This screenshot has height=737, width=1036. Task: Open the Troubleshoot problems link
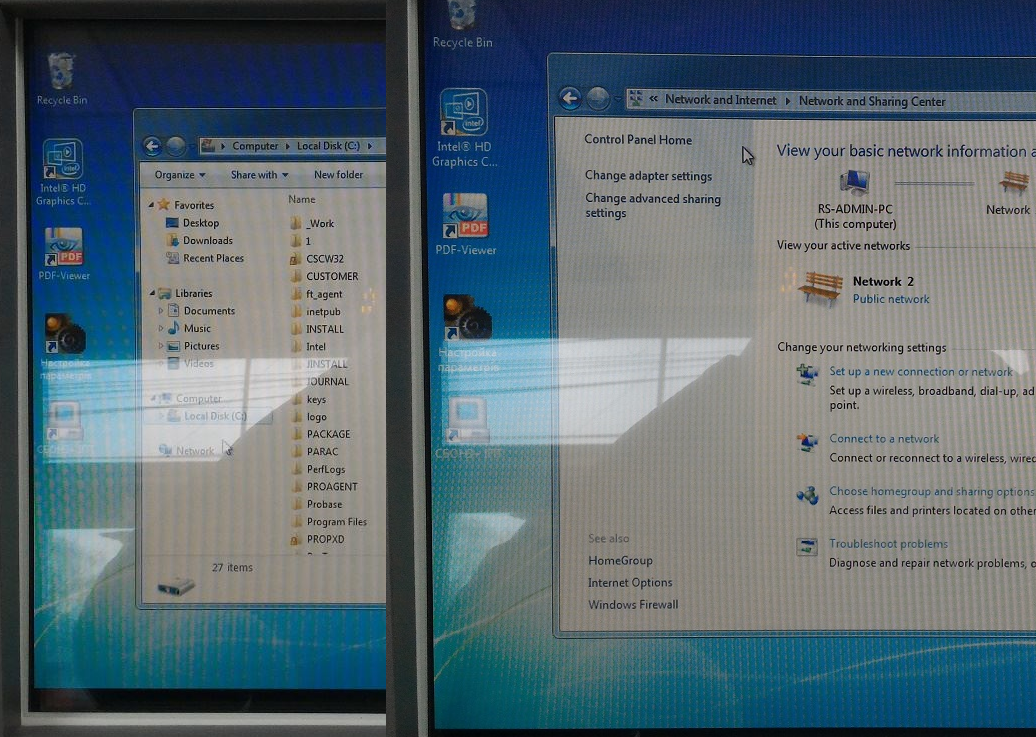tap(889, 544)
